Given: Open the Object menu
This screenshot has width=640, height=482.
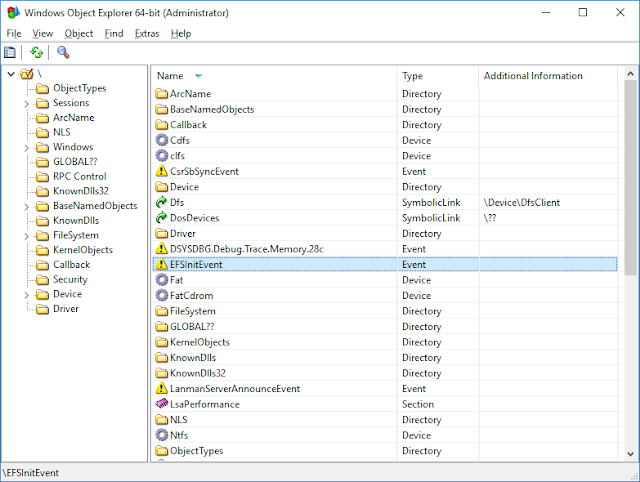Looking at the screenshot, I should [79, 33].
